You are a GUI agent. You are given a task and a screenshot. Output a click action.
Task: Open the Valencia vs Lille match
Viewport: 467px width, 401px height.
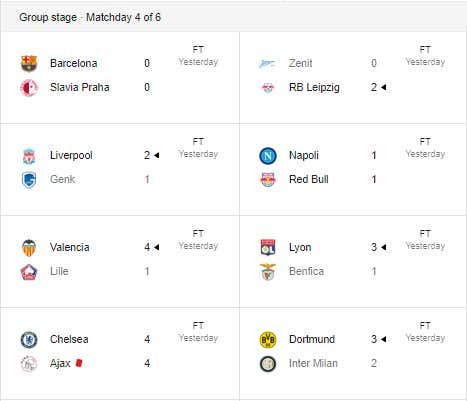coord(120,261)
